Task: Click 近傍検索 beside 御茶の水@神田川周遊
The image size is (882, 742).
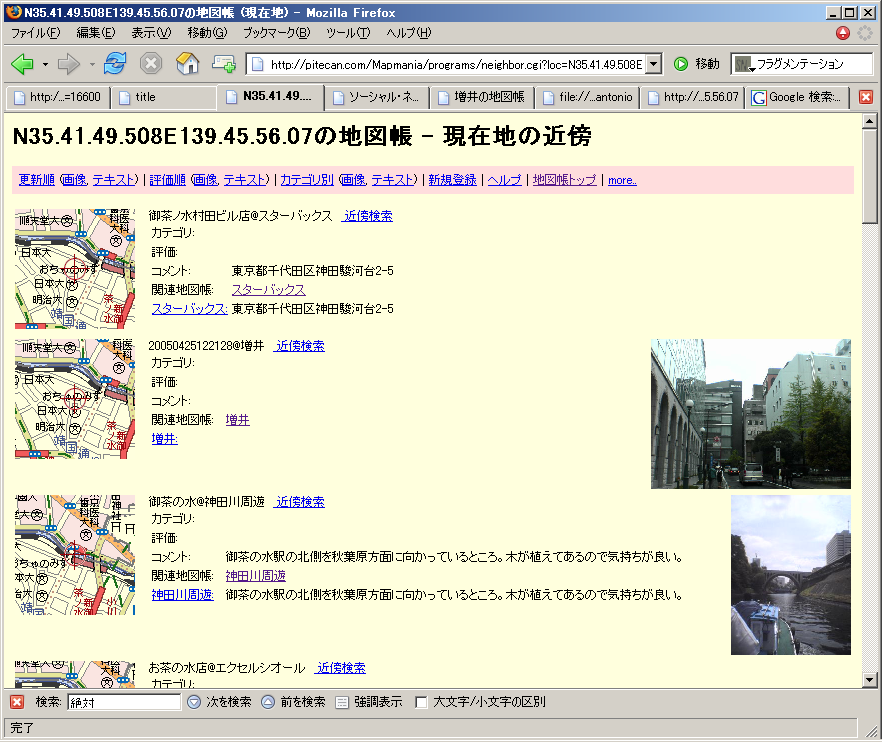Action: [300, 502]
